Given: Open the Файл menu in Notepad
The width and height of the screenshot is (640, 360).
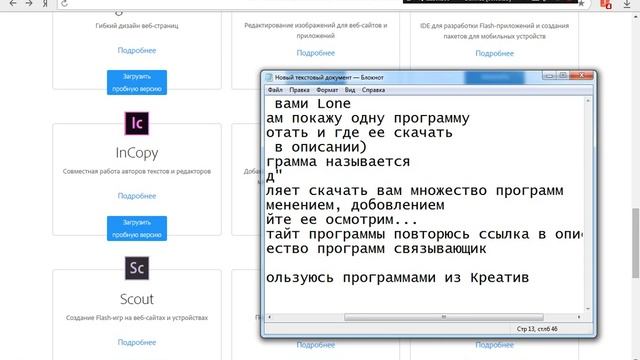Looking at the screenshot, I should 275,90.
